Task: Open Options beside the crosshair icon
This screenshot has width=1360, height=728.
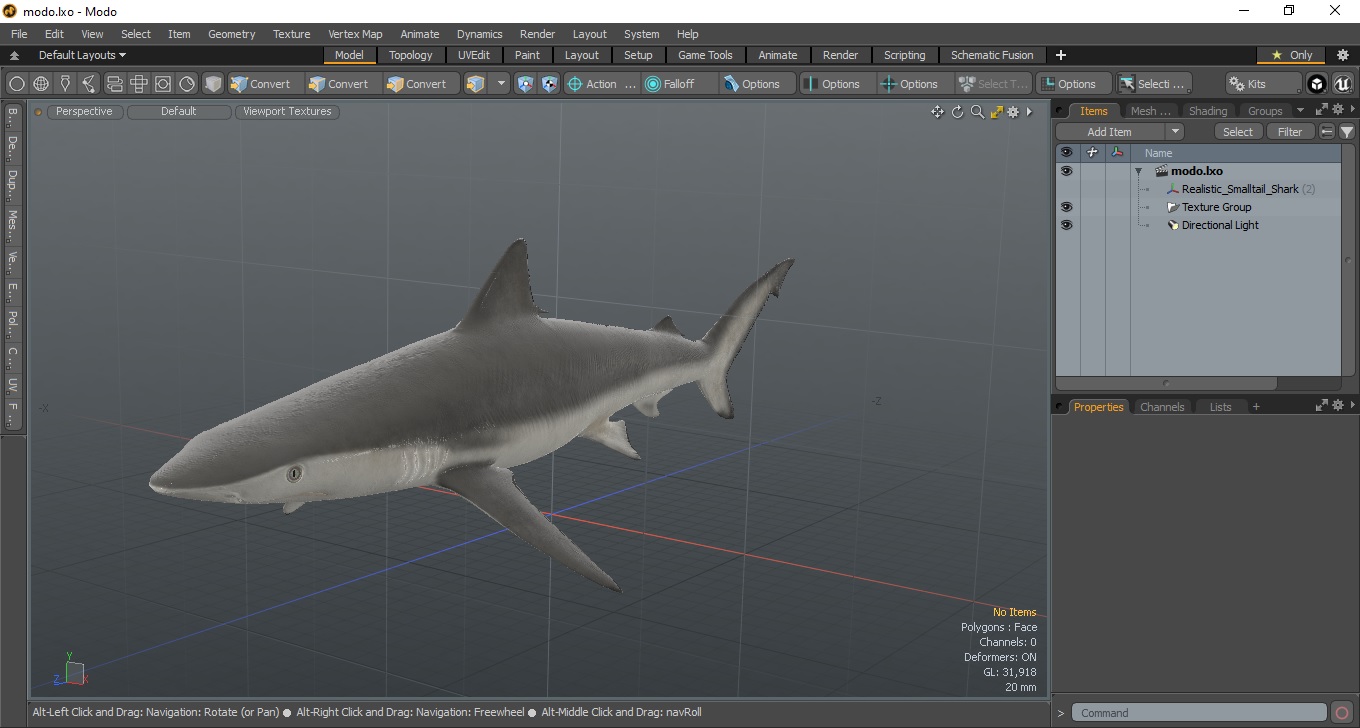Action: 915,84
